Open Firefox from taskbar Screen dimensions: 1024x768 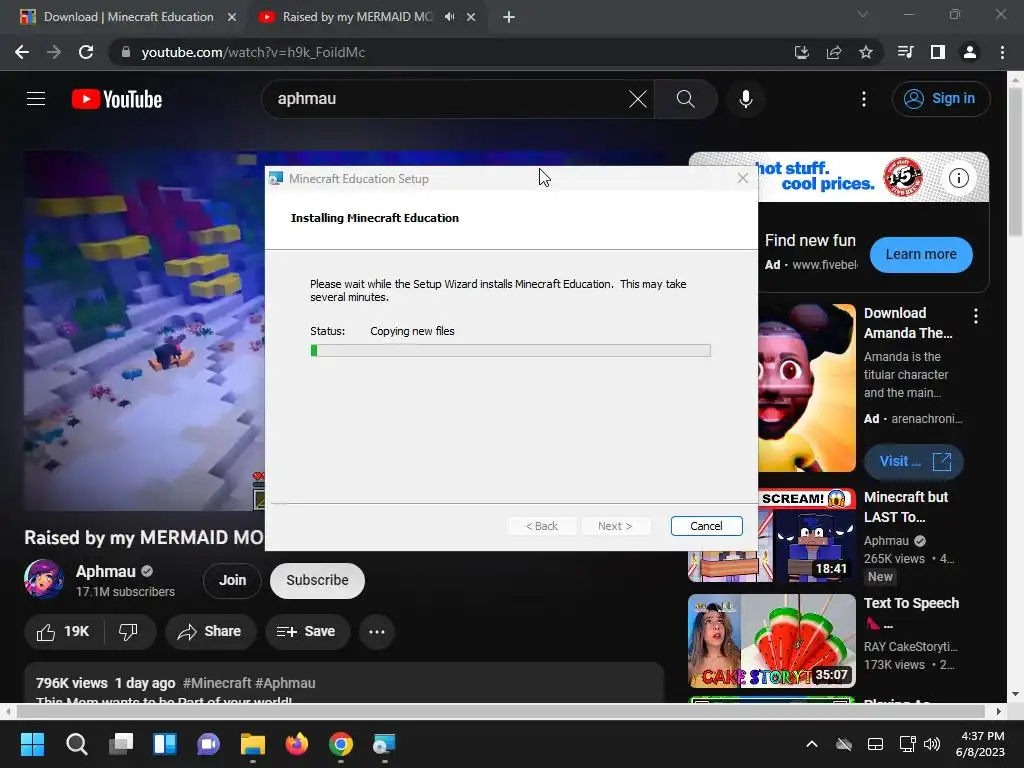[296, 744]
